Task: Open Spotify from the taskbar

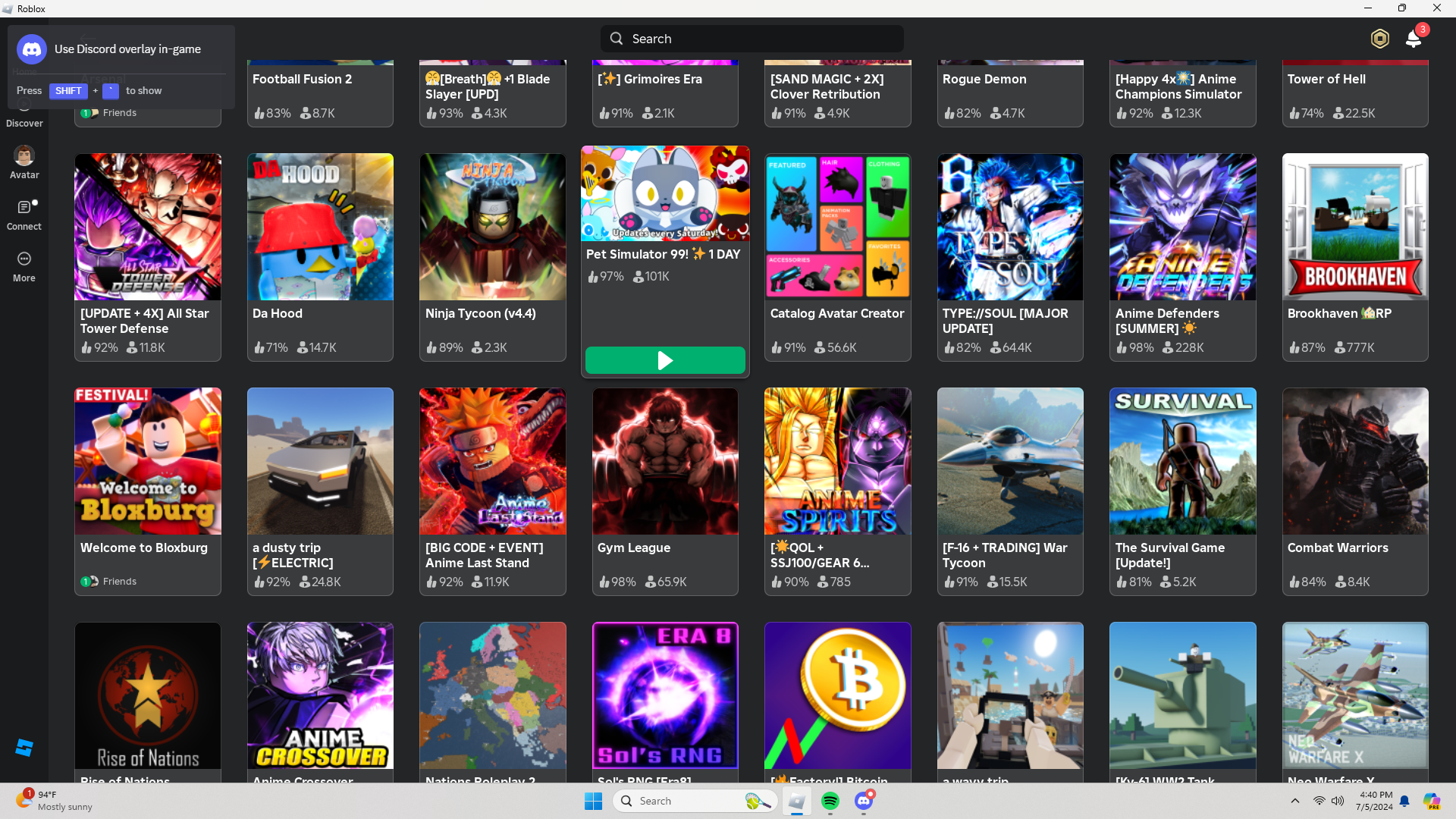Action: (x=830, y=801)
